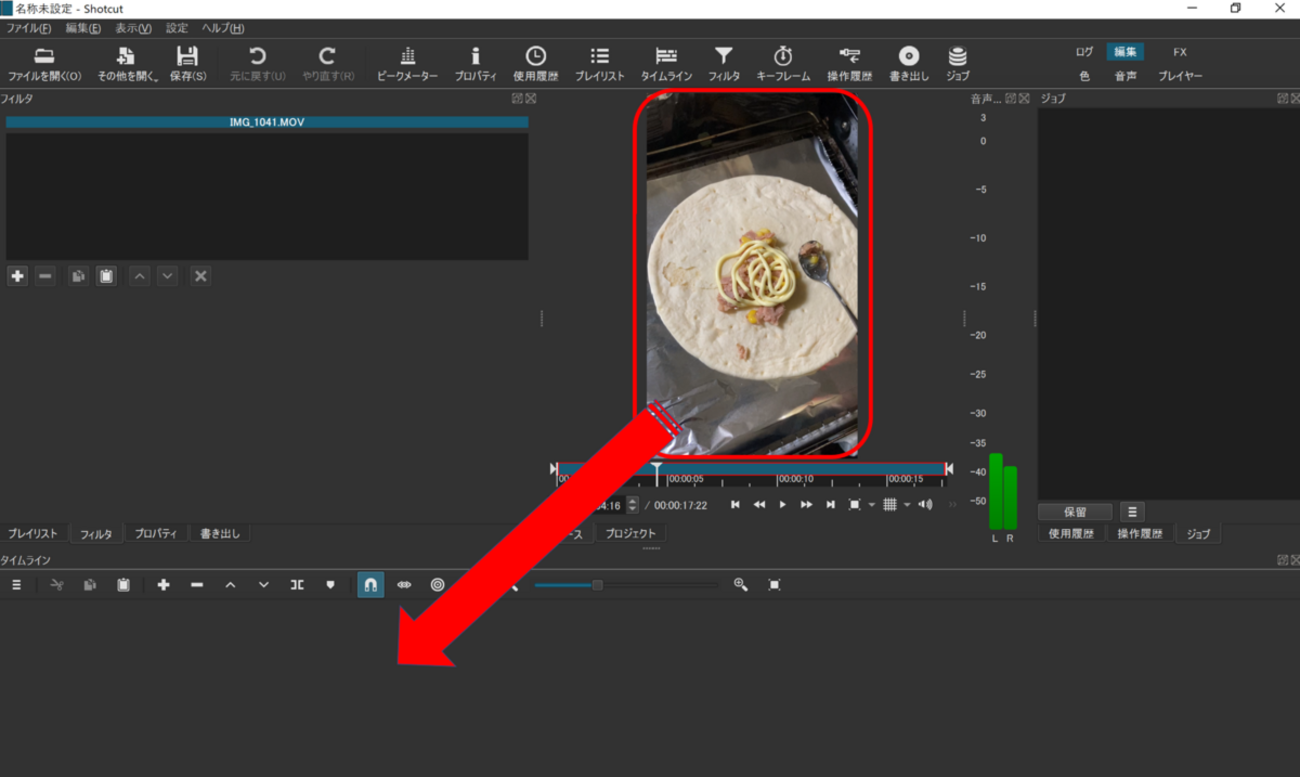Open the Peak Meter (ピークメーター) panel
1300x777 pixels.
click(407, 63)
